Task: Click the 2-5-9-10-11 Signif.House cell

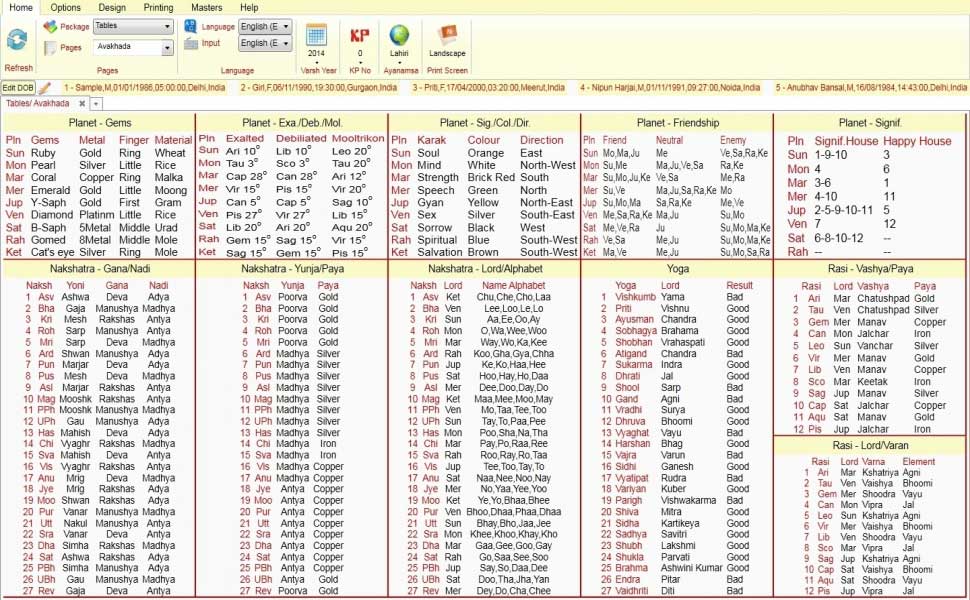Action: coord(843,210)
